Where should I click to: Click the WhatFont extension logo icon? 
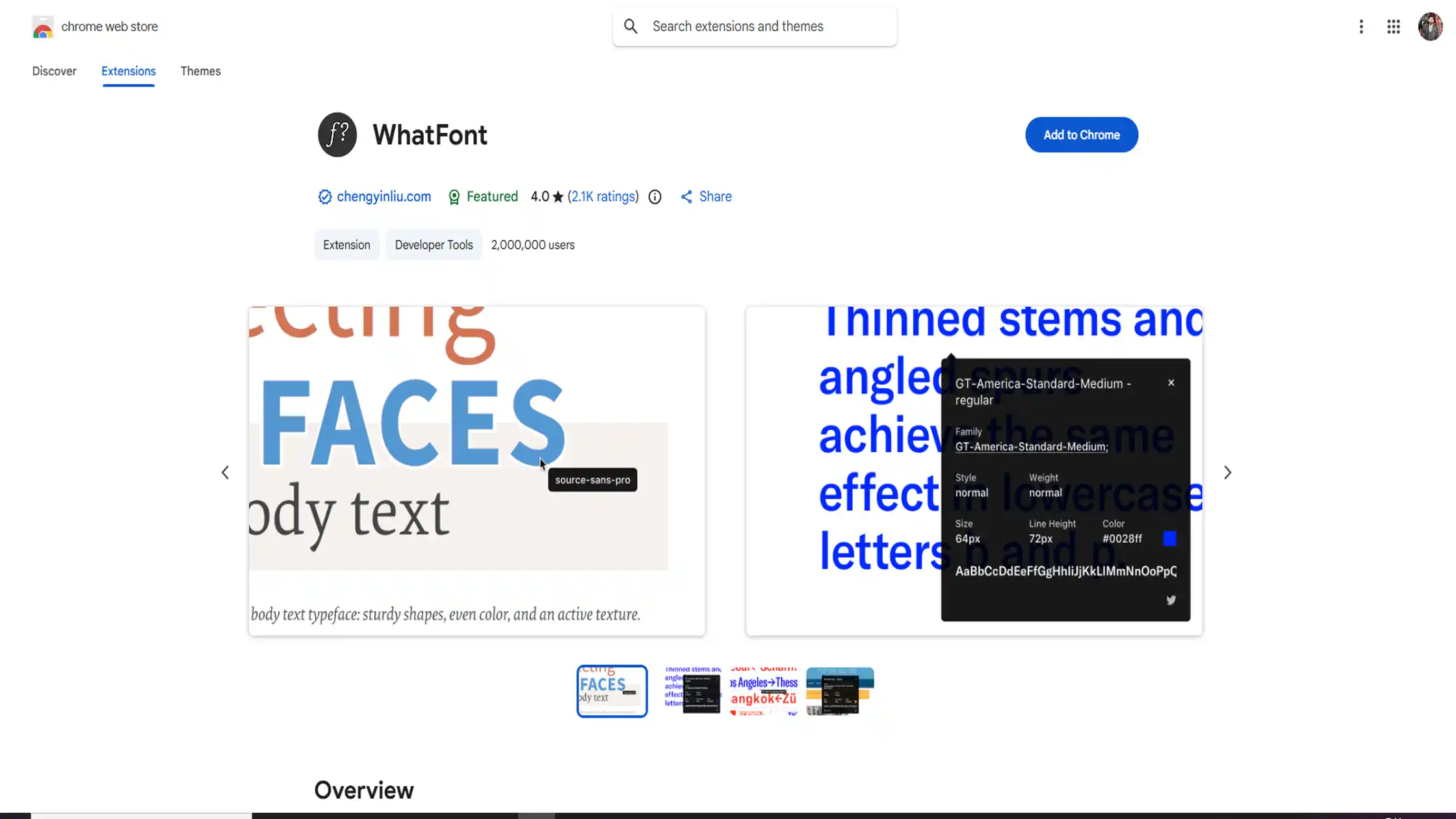pos(337,135)
